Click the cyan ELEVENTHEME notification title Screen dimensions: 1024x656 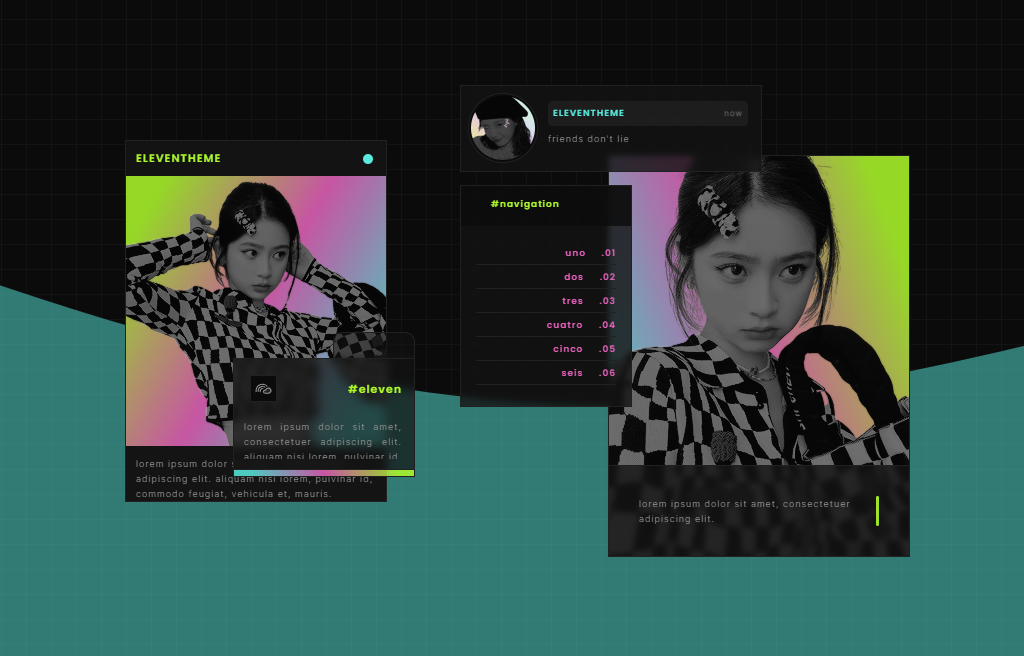[588, 113]
